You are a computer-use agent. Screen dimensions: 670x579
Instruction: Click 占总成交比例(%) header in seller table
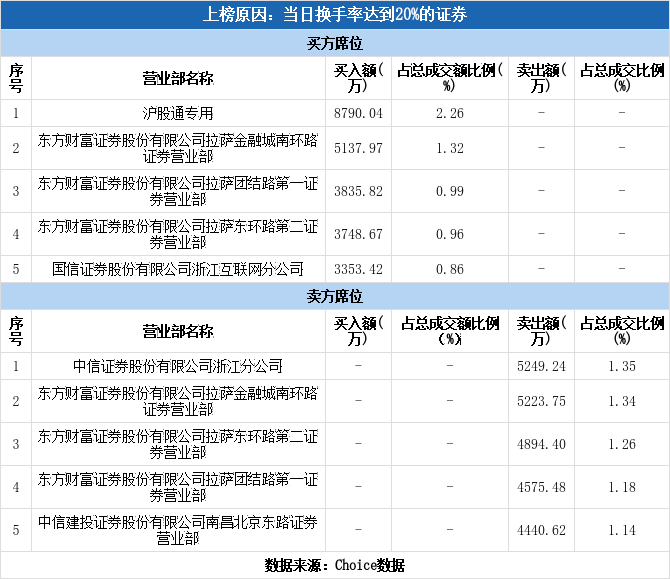tap(622, 331)
